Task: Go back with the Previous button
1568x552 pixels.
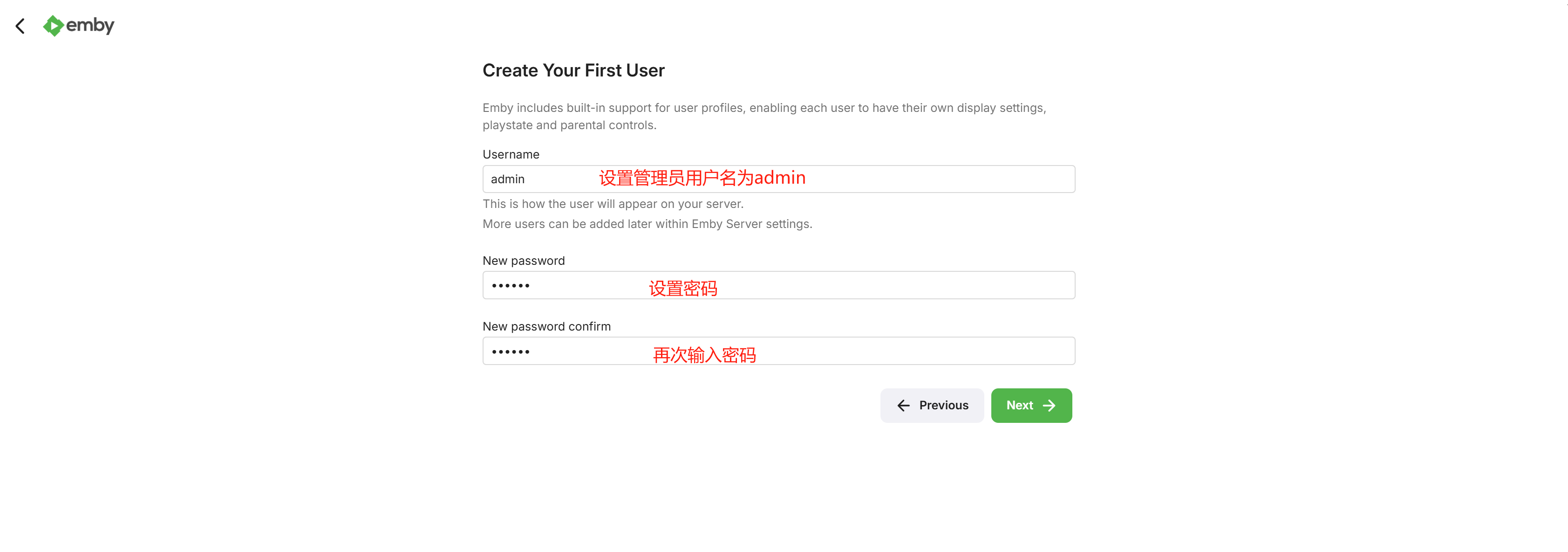Action: click(932, 406)
